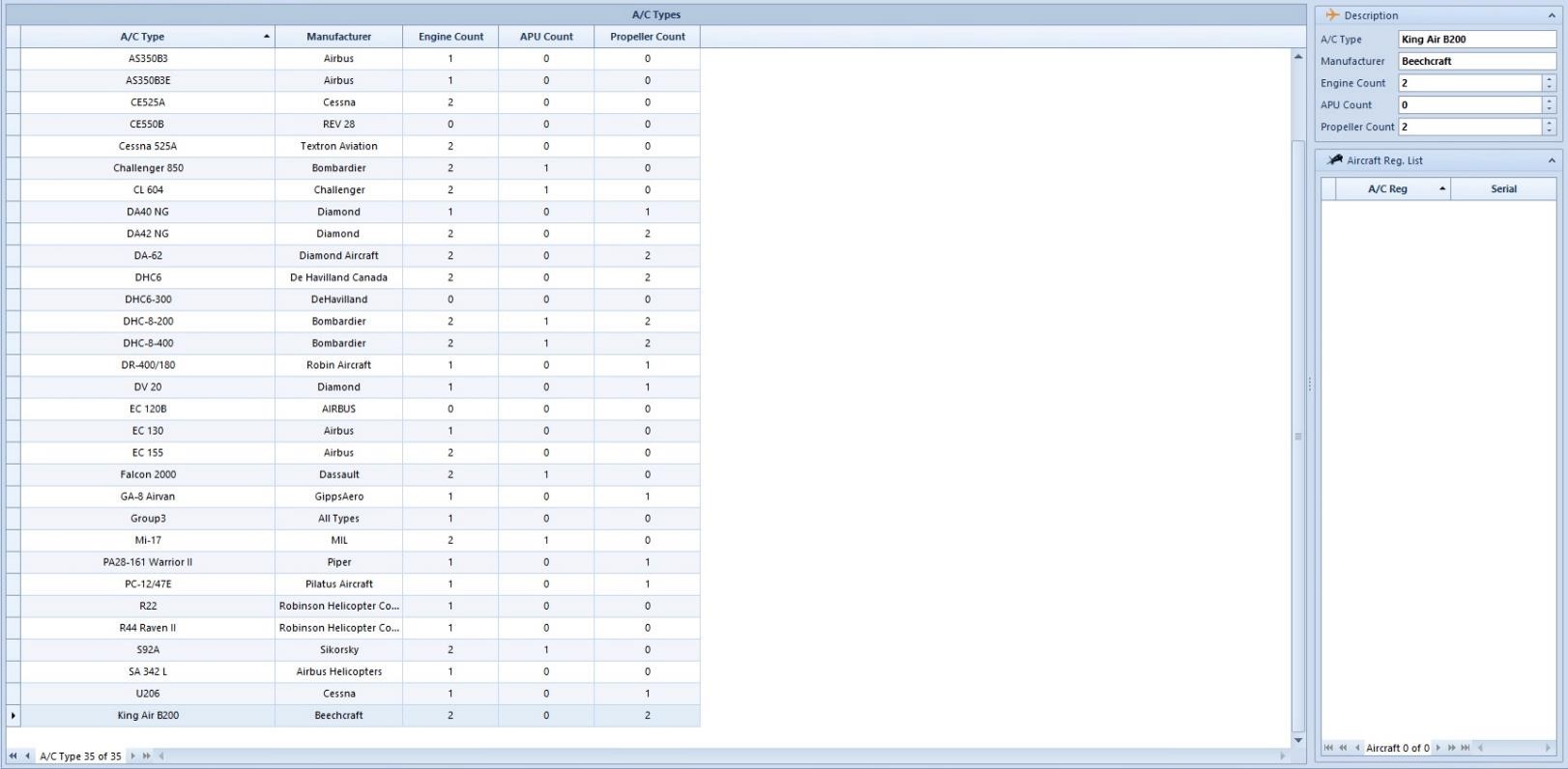The image size is (1568, 769).
Task: Go to previous page of Aircraft records
Action: [x=1343, y=748]
